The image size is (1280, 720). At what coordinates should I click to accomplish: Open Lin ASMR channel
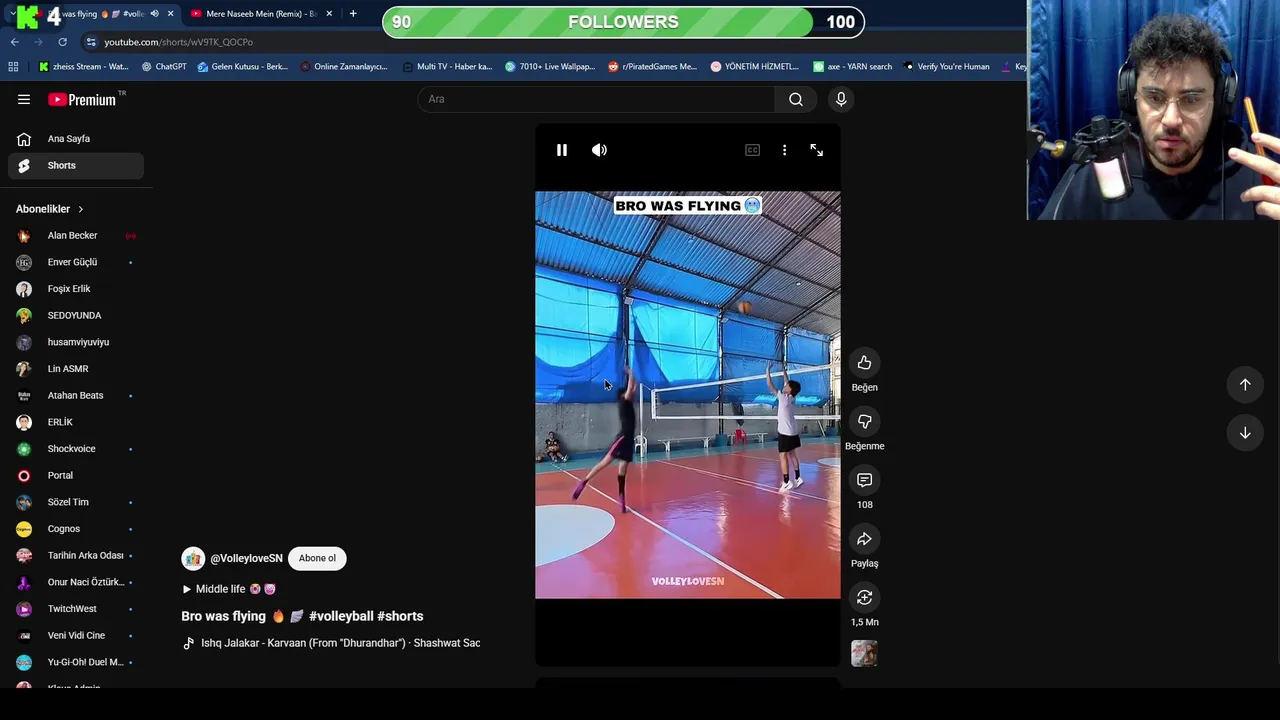76,369
